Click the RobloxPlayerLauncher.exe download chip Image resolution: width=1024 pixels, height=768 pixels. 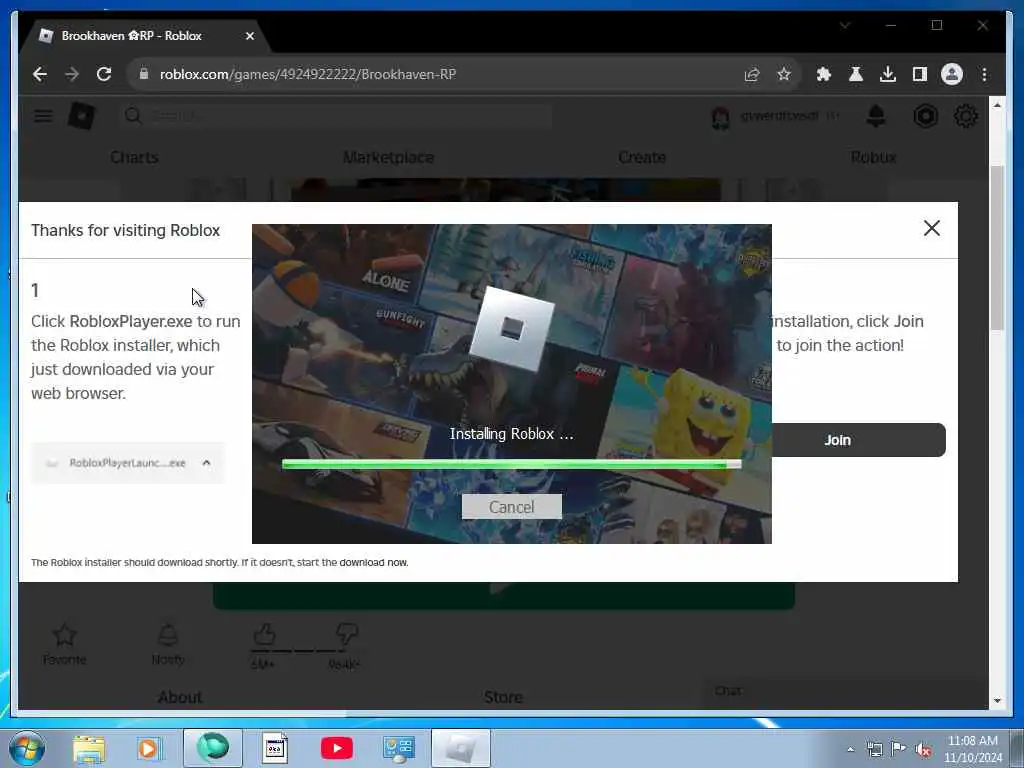click(128, 463)
